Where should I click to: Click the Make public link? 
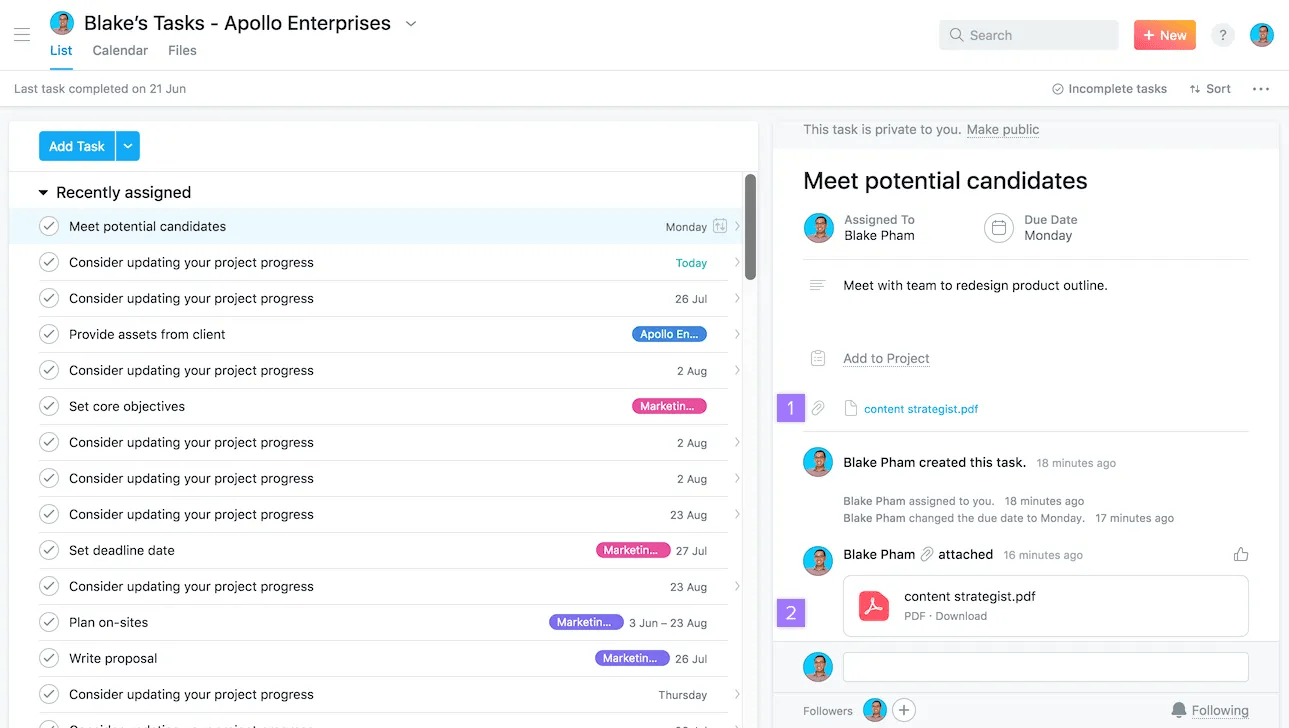[1002, 129]
